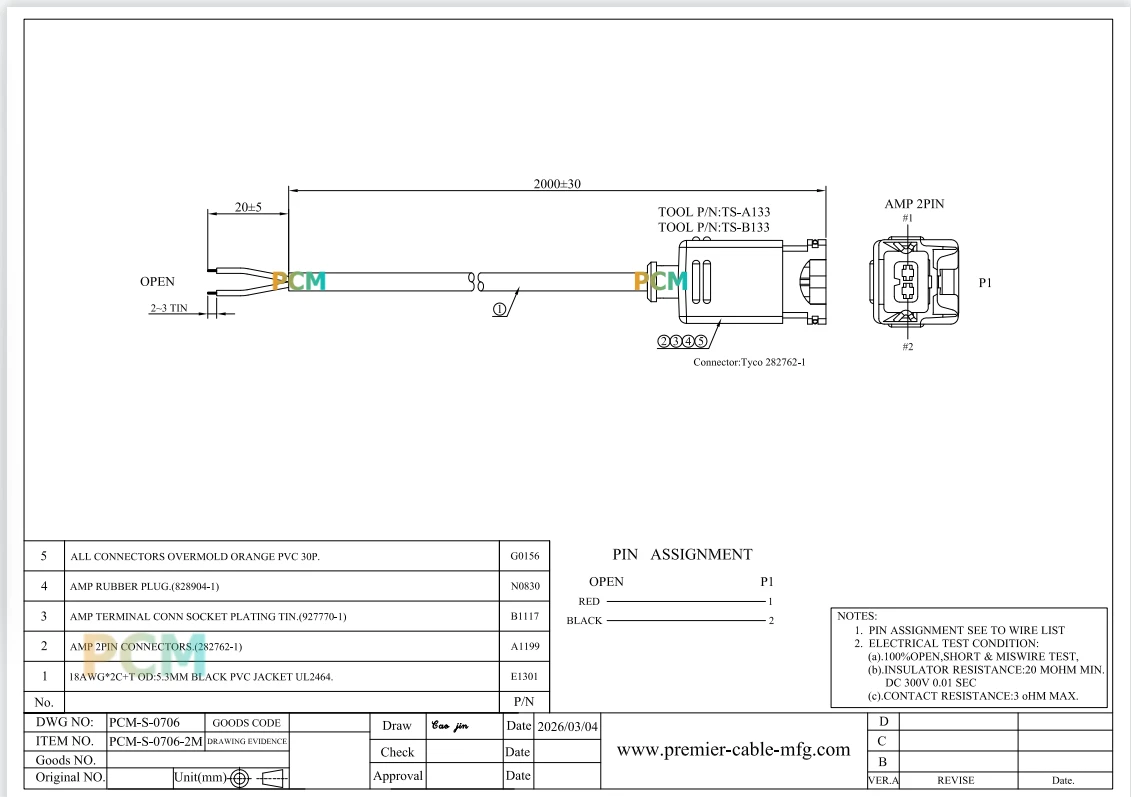Click the ITEM NO value PCM-S-0706-2M
The width and height of the screenshot is (1131, 797).
156,741
